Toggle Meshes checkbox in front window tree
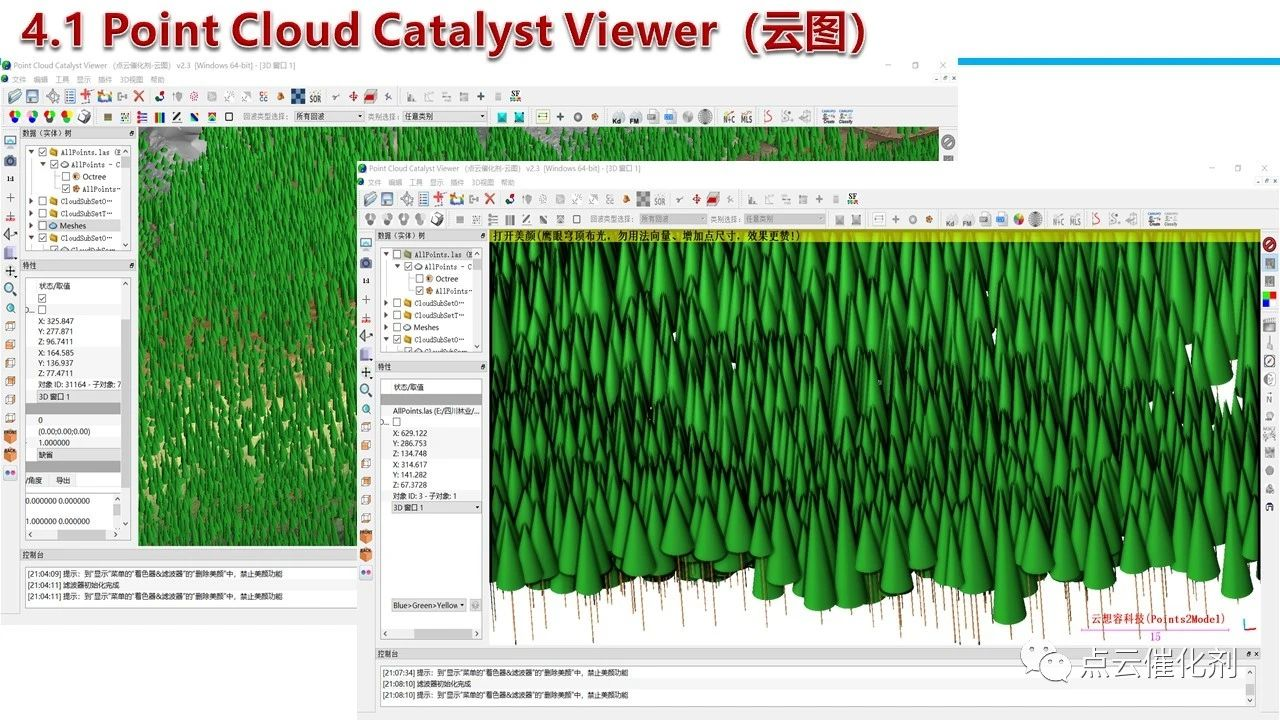Image resolution: width=1280 pixels, height=720 pixels. pyautogui.click(x=398, y=327)
